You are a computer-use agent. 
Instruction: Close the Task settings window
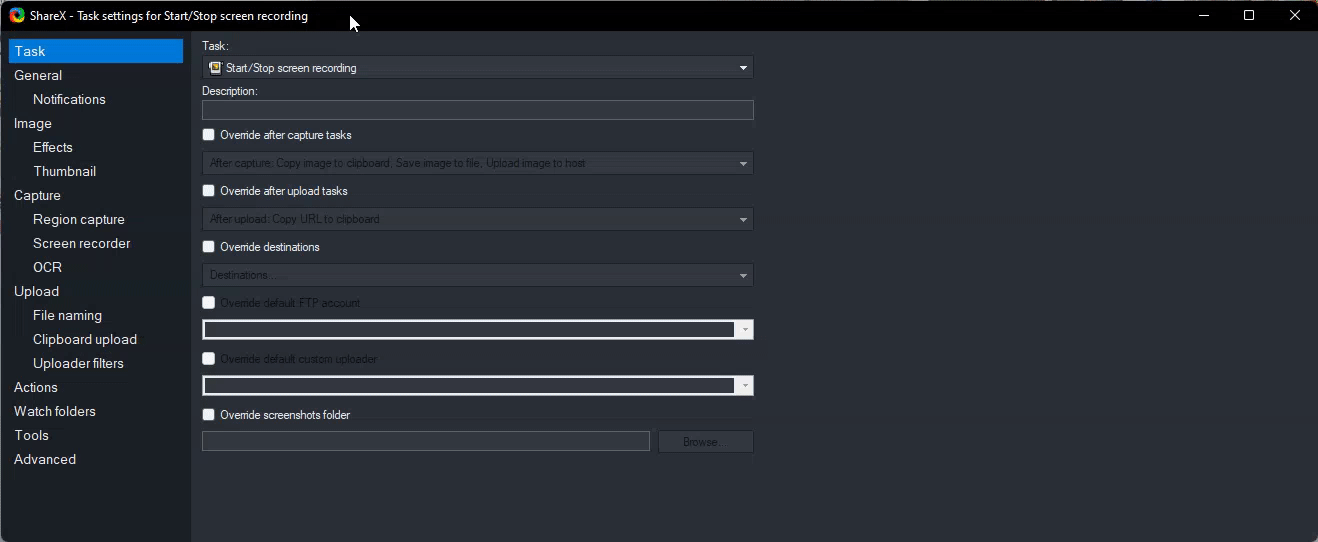(1295, 15)
